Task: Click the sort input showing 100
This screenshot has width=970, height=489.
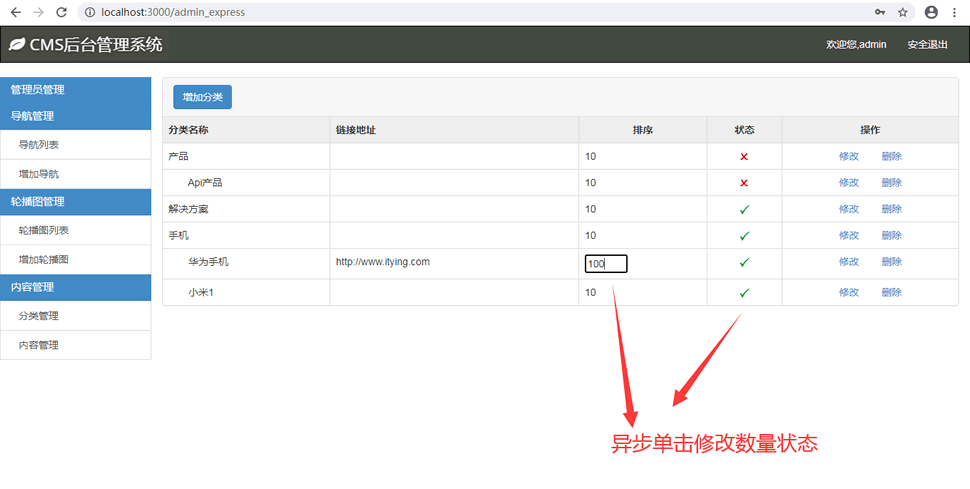Action: click(606, 264)
